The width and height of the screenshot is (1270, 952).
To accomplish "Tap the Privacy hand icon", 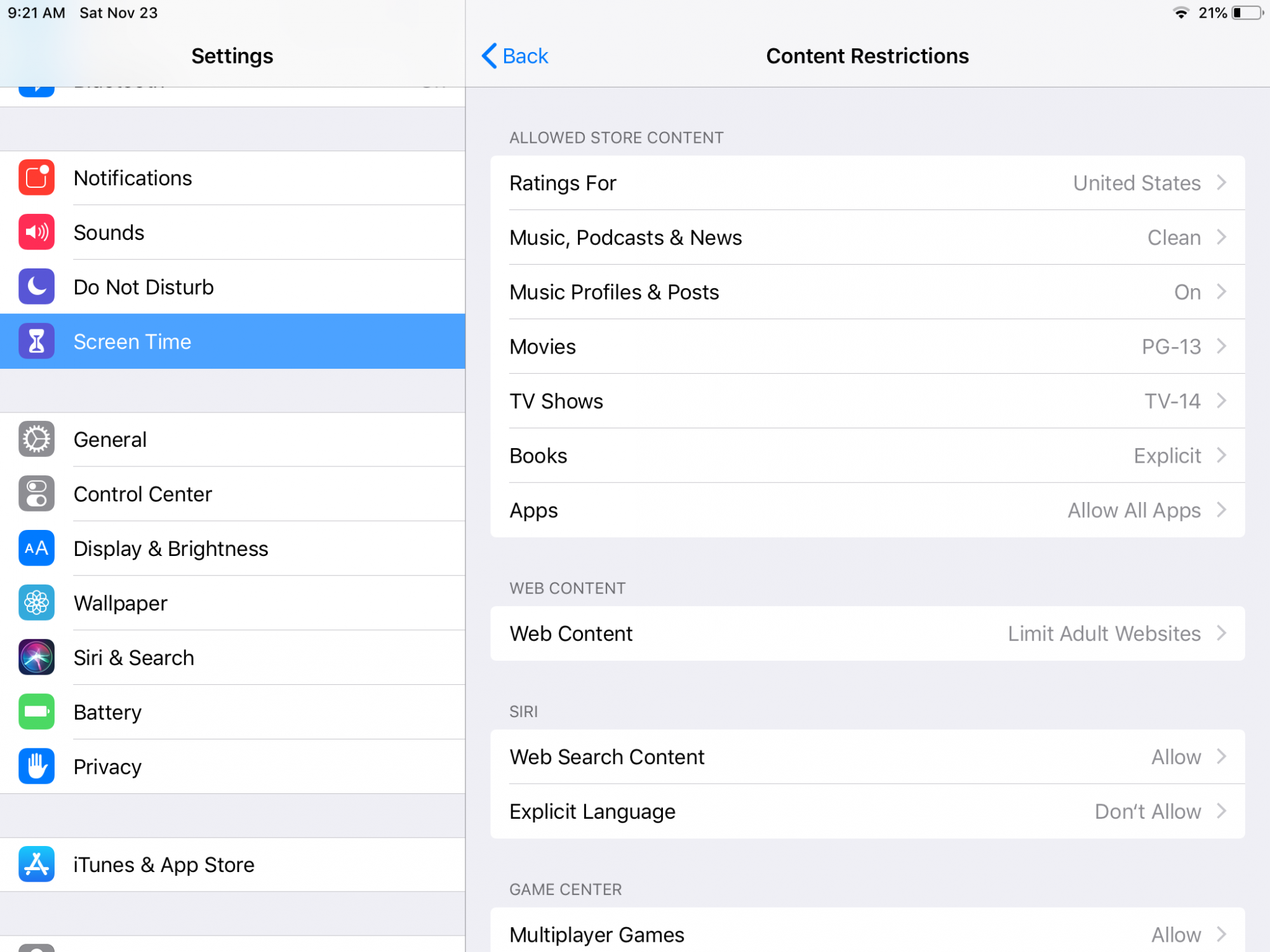I will click(36, 767).
